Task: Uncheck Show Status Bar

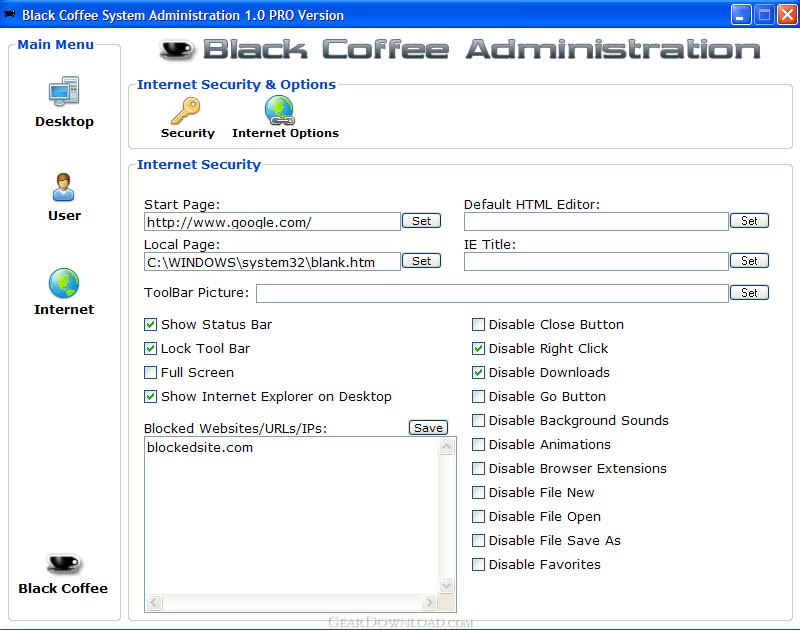Action: [x=150, y=324]
